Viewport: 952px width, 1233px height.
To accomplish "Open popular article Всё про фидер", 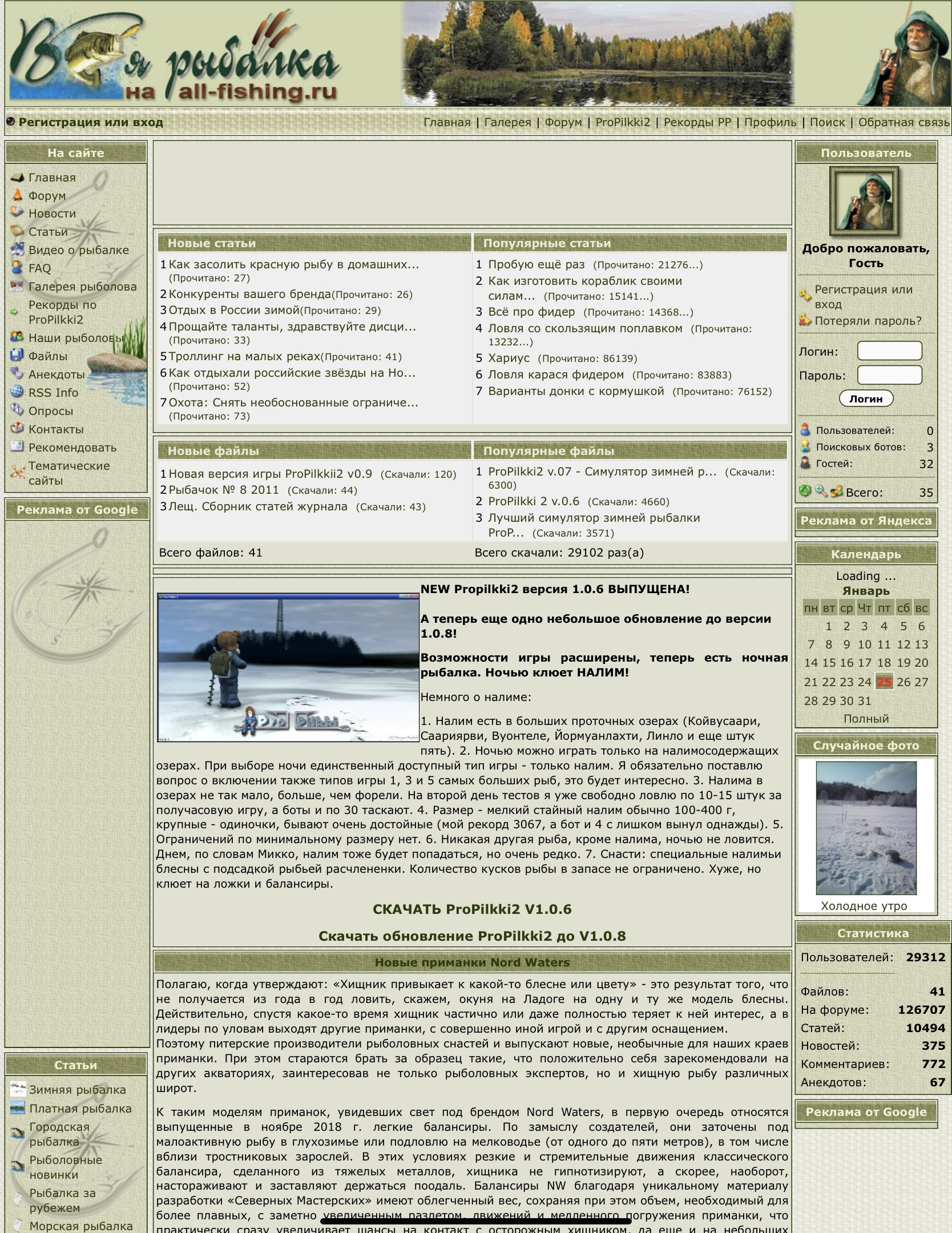I will [x=531, y=312].
